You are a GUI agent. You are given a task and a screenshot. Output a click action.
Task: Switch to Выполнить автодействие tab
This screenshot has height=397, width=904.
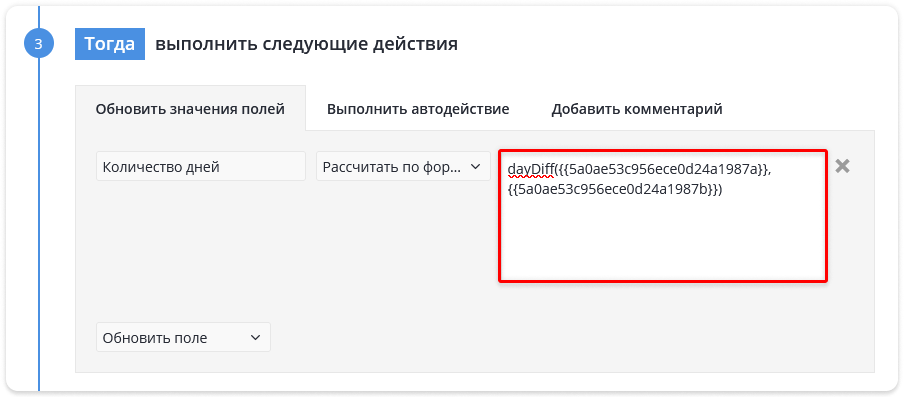418,109
